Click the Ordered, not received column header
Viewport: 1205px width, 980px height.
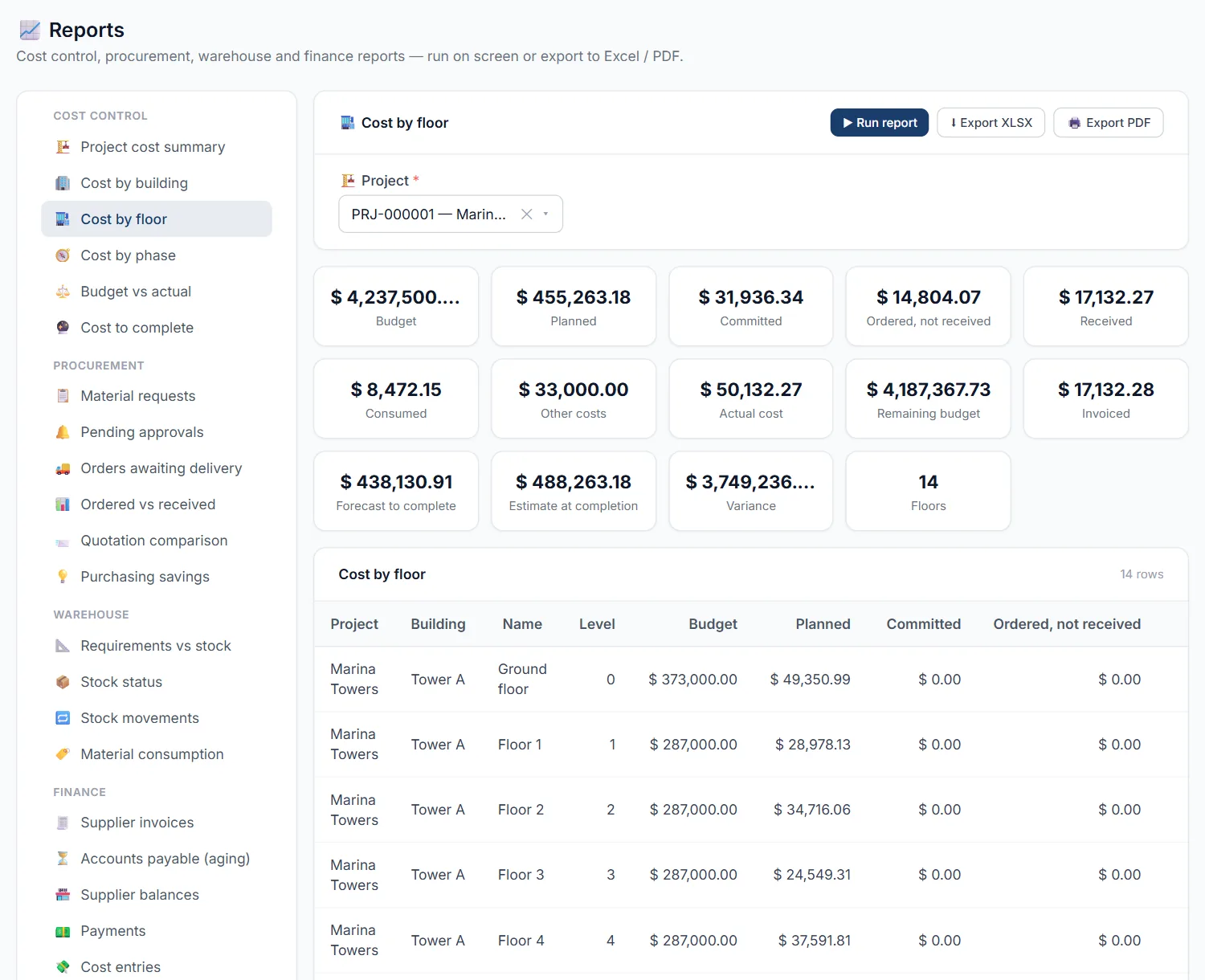(x=1067, y=624)
